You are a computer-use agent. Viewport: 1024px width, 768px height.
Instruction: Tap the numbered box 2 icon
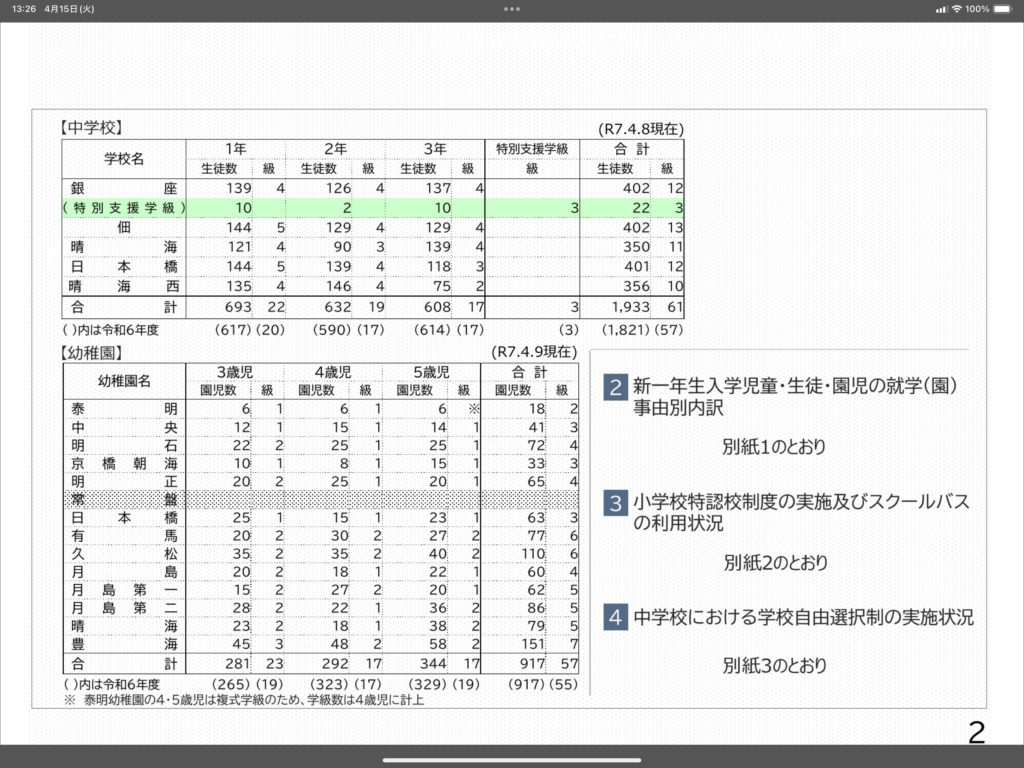coord(615,387)
